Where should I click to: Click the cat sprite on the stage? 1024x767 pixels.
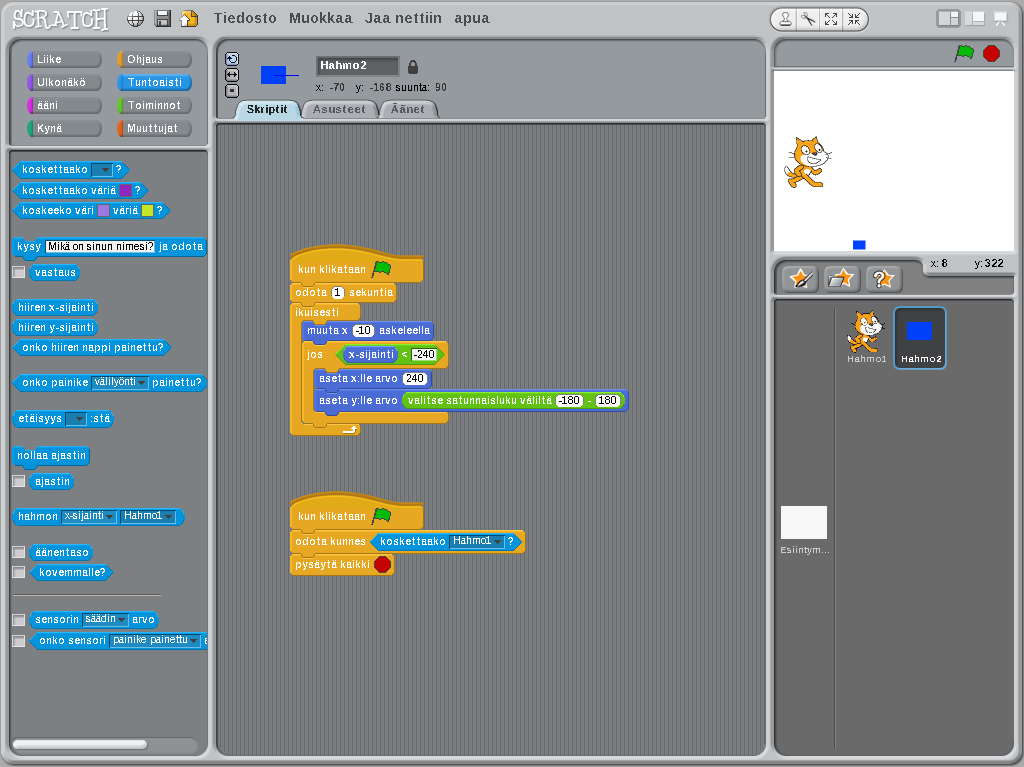tap(807, 162)
